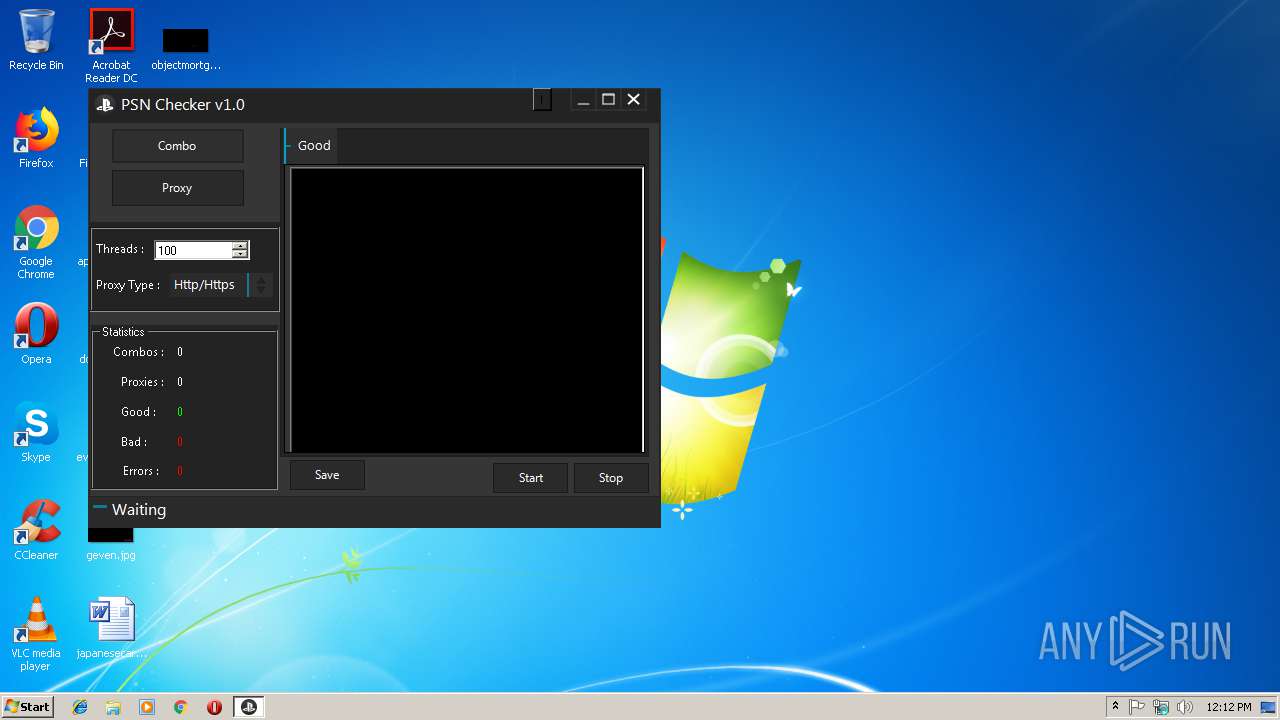Maximize the PSN Checker window
The height and width of the screenshot is (720, 1280).
click(608, 100)
